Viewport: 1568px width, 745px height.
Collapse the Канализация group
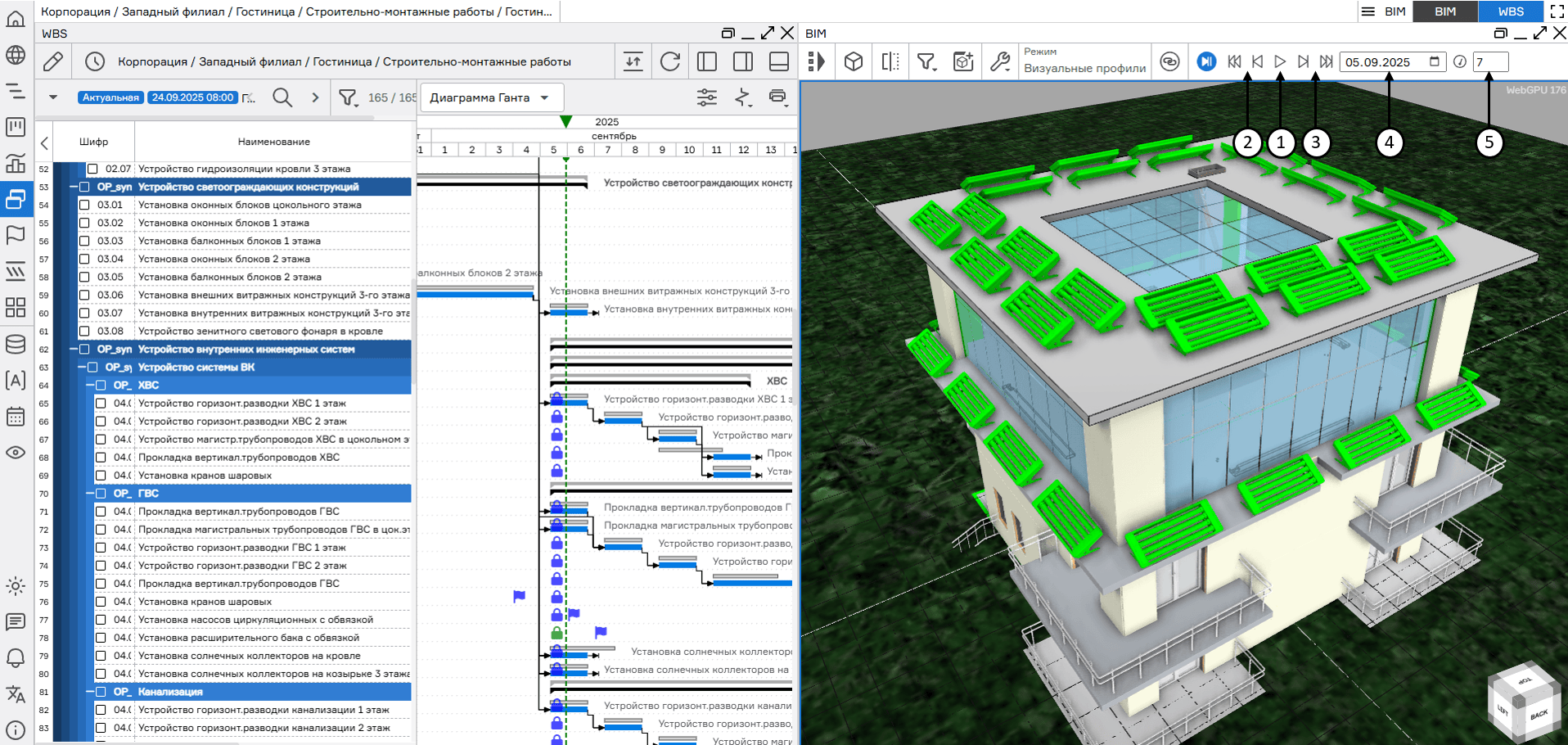[90, 692]
